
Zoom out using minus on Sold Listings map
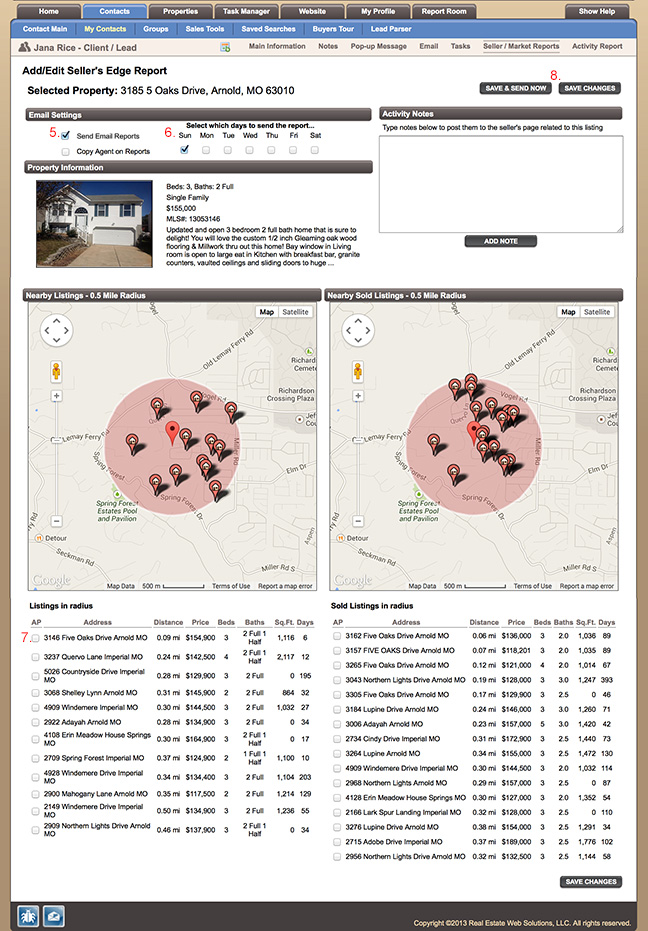pyautogui.click(x=358, y=521)
